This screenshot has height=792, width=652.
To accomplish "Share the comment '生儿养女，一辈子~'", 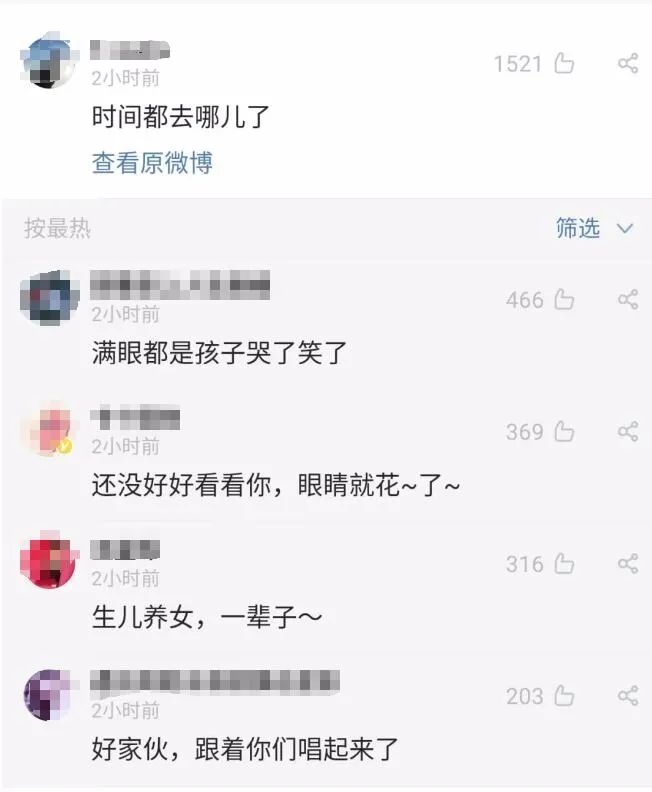I will (x=628, y=564).
